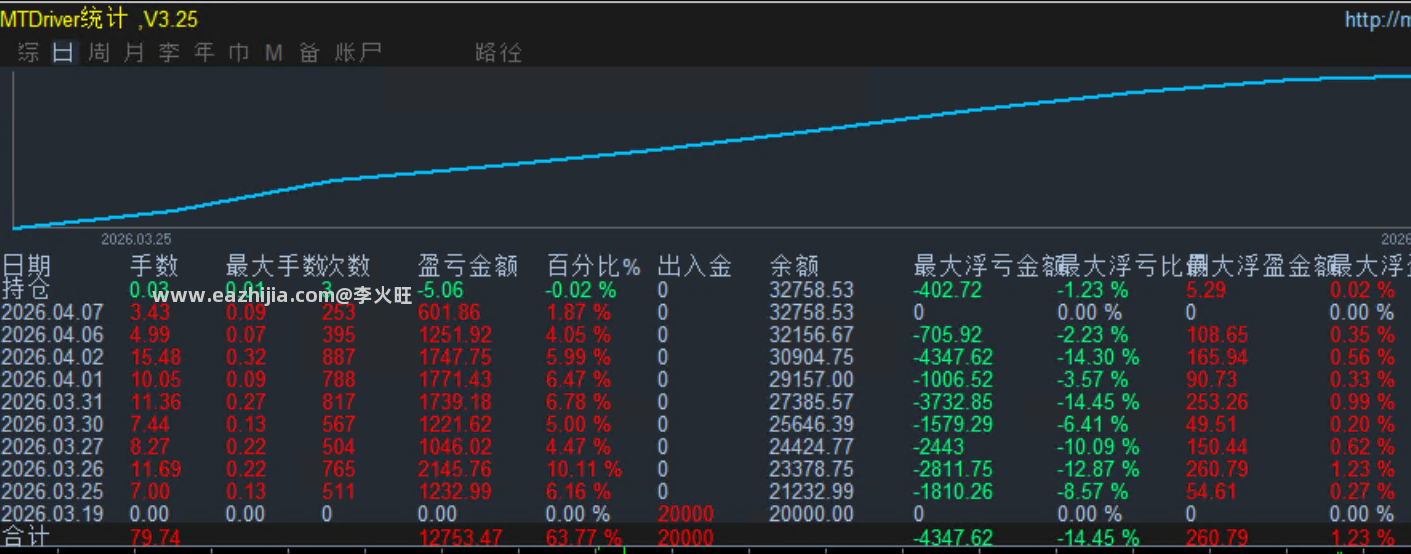
Task: Select the 2026.03.19 date row
Action: click(x=52, y=514)
